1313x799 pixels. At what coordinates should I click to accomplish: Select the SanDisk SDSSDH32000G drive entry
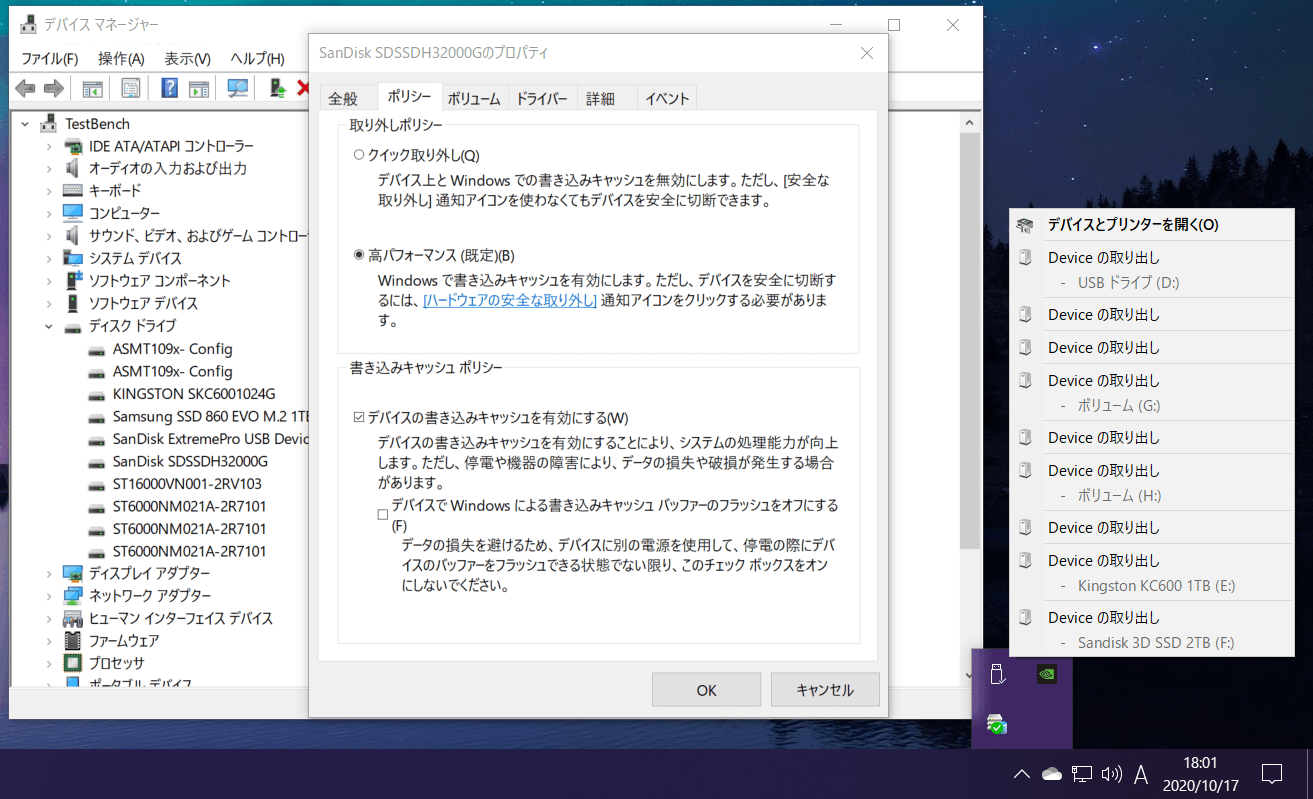coord(190,461)
